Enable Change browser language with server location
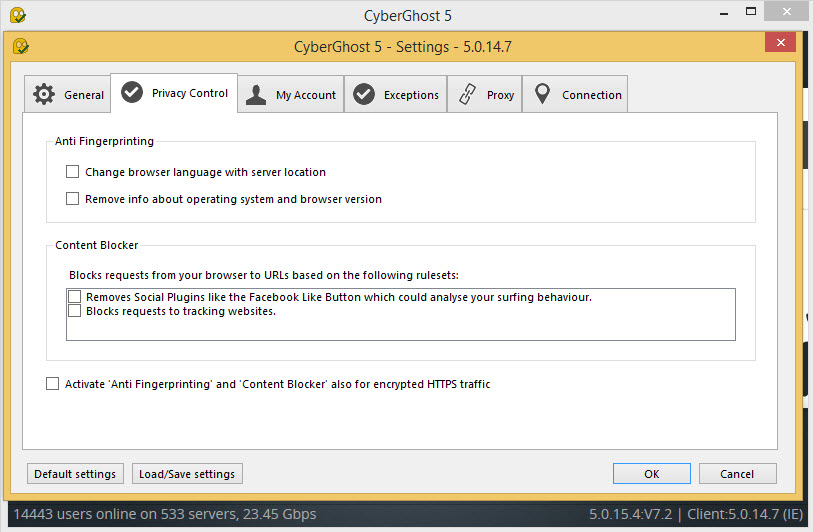 pyautogui.click(x=72, y=172)
